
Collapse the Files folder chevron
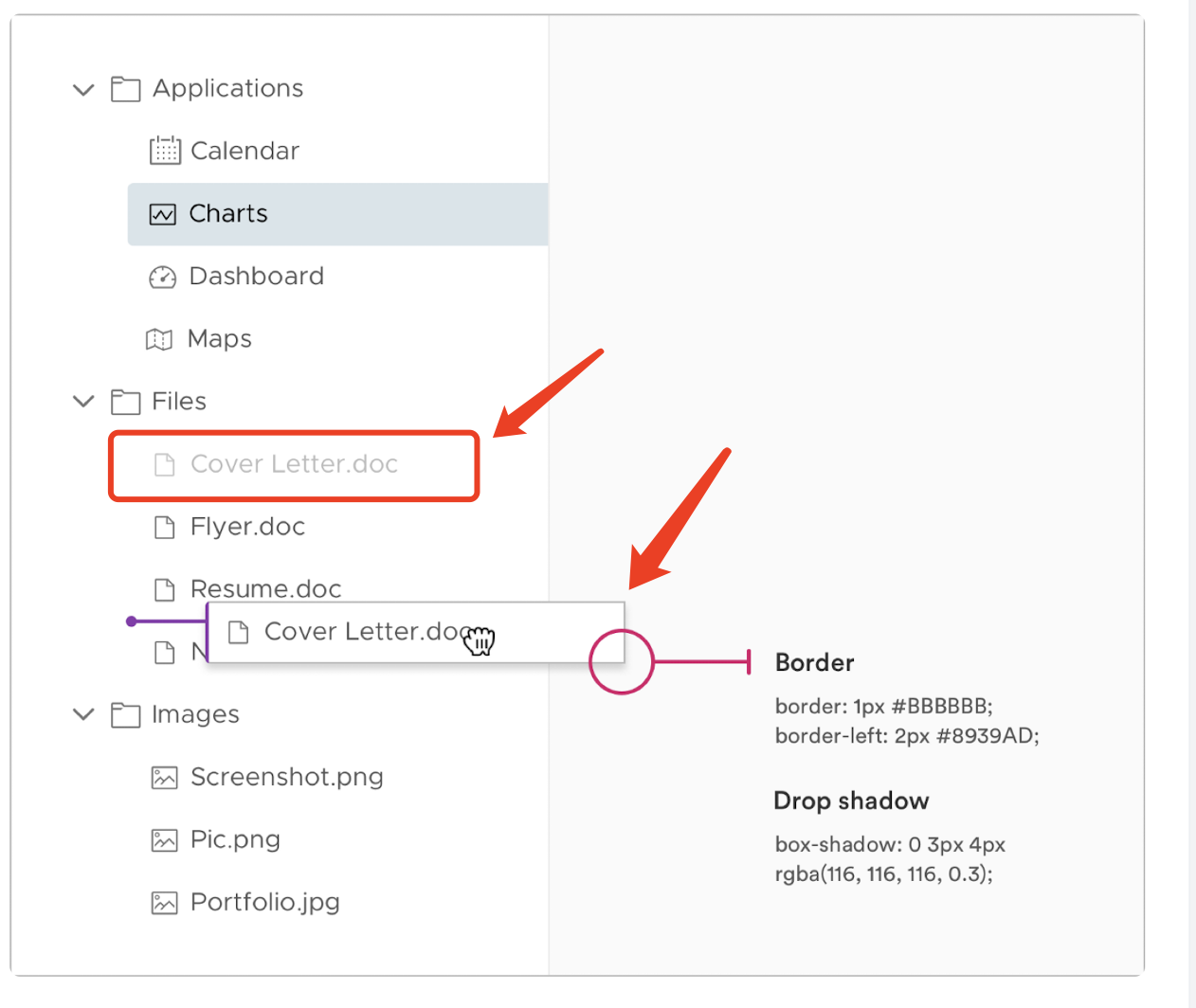pyautogui.click(x=84, y=402)
